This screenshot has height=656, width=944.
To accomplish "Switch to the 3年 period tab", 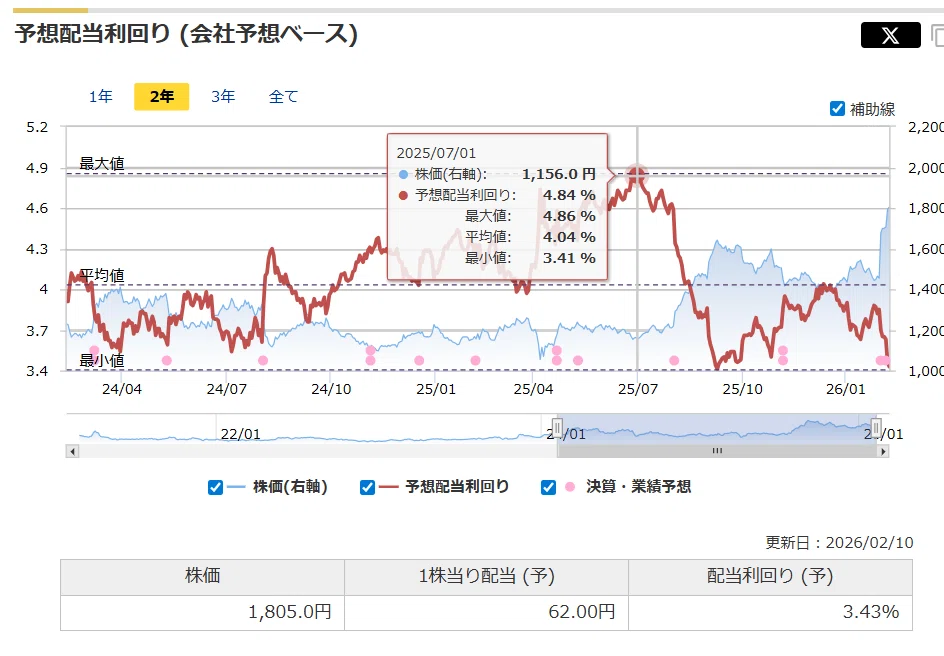I will [223, 96].
